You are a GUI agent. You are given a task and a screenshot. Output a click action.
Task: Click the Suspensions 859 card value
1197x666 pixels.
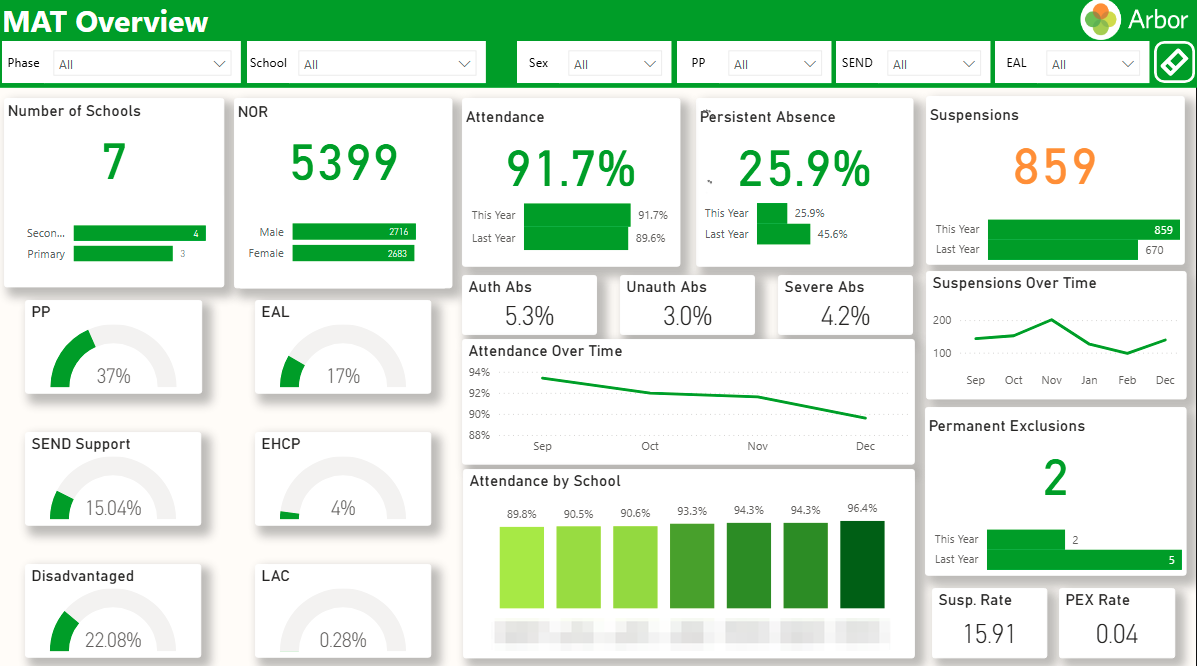tap(1054, 167)
